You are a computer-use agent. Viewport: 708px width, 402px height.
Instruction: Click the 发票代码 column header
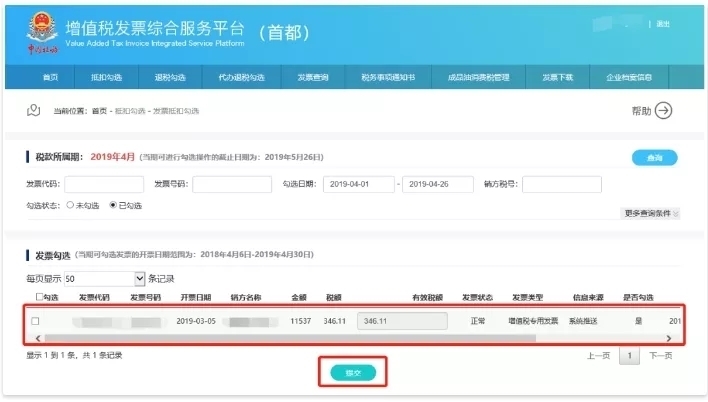(94, 297)
